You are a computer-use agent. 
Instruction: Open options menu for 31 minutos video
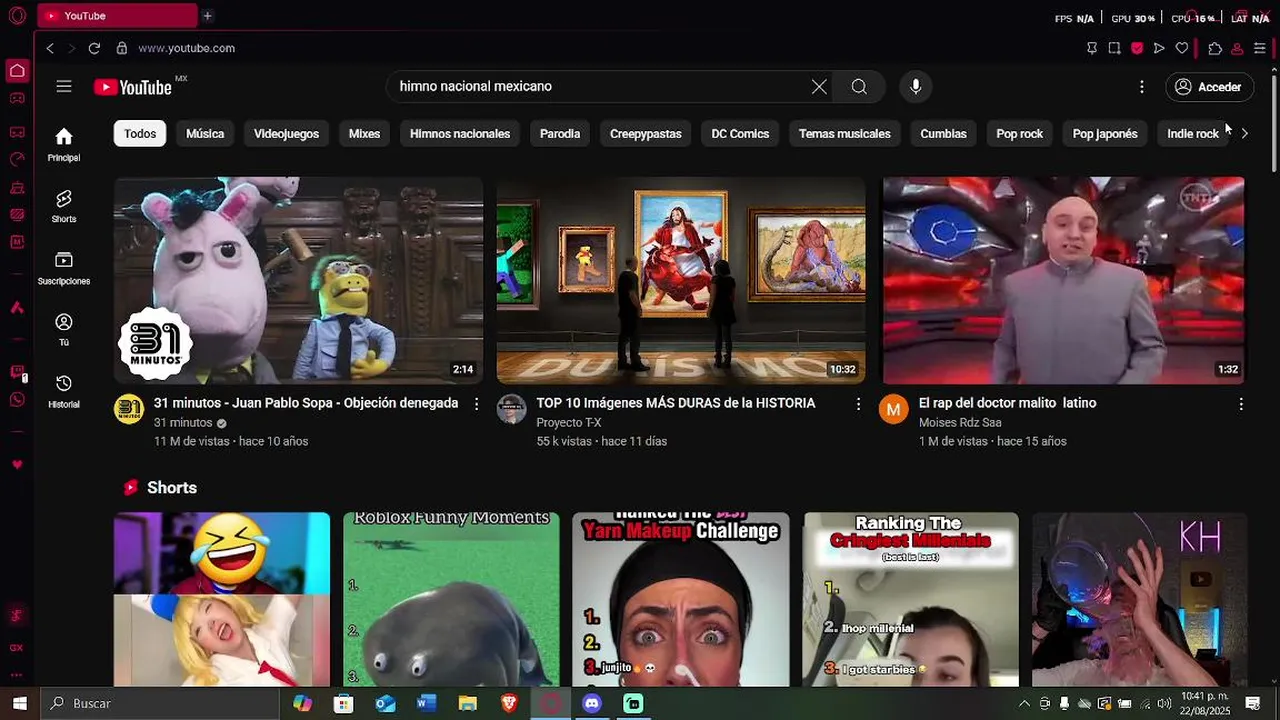coord(476,404)
